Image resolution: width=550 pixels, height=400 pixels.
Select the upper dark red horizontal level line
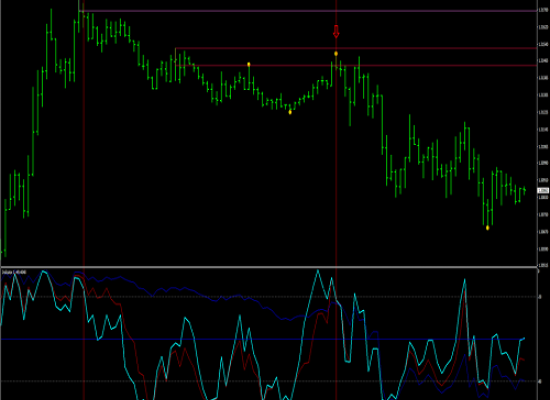pos(356,48)
